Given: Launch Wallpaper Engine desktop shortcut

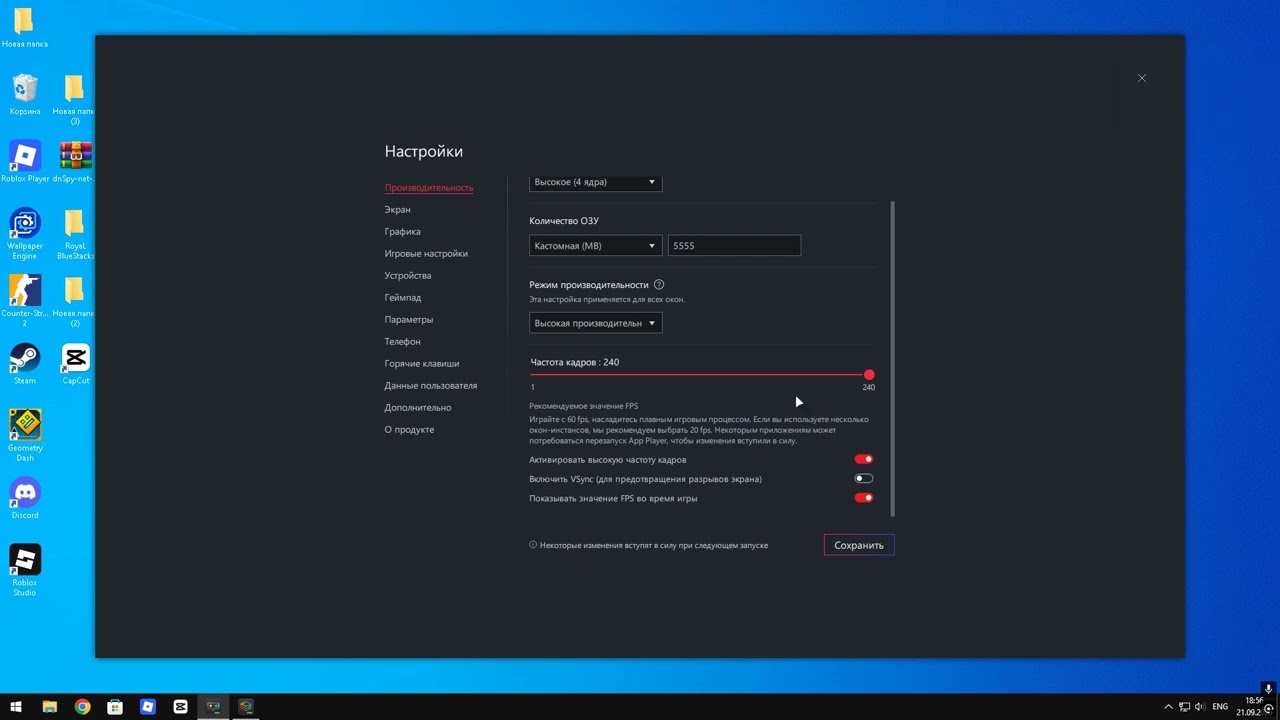Looking at the screenshot, I should [x=25, y=233].
